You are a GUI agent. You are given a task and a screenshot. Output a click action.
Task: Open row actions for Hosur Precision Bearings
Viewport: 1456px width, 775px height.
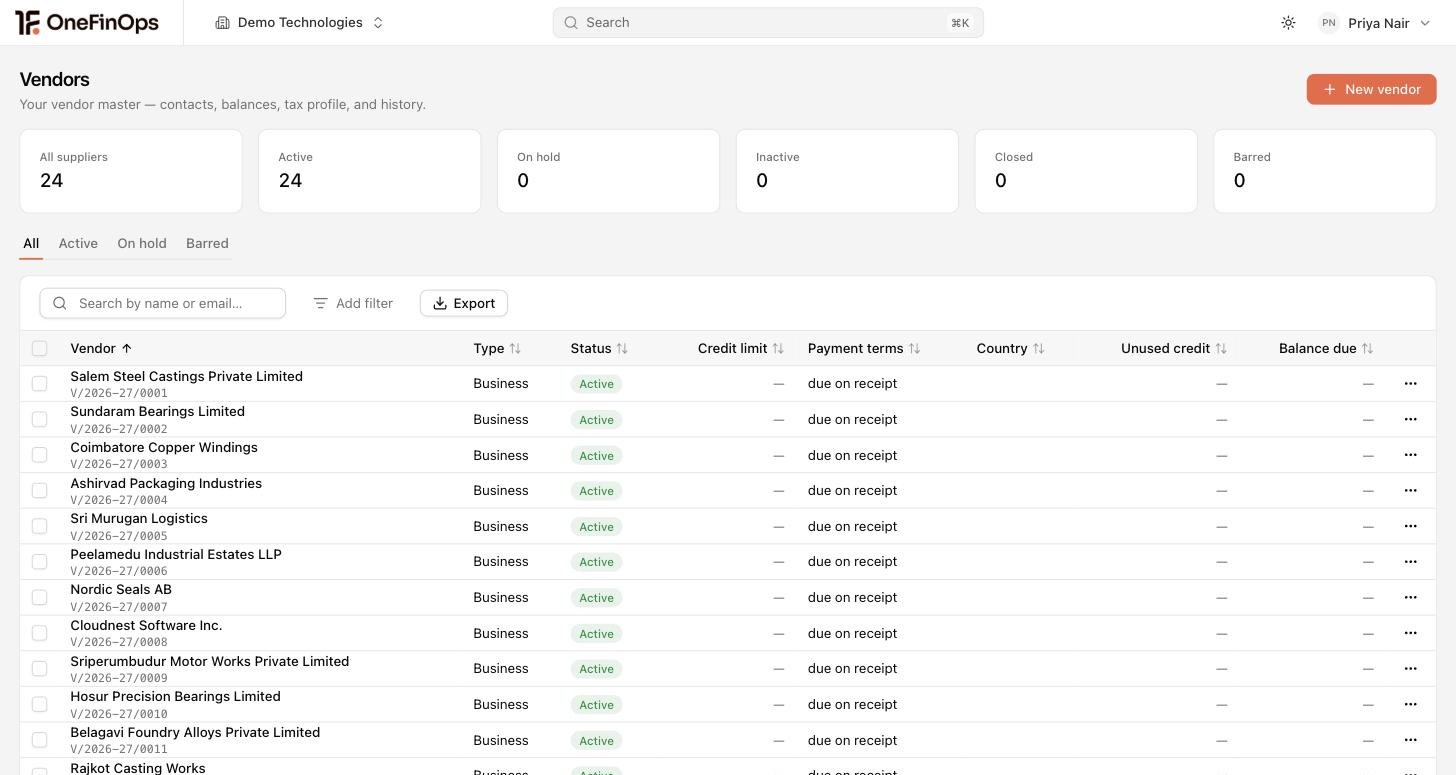[1410, 705]
